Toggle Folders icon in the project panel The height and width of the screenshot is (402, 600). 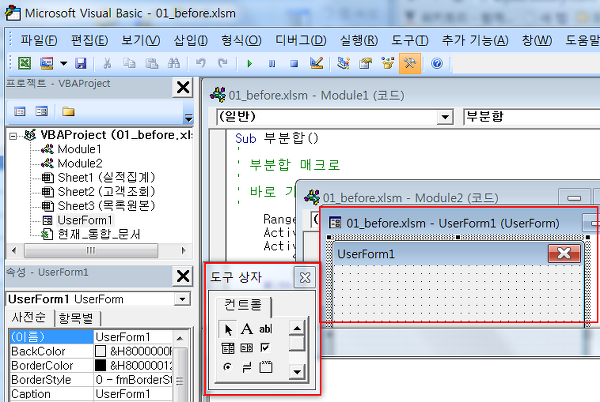tap(68, 112)
